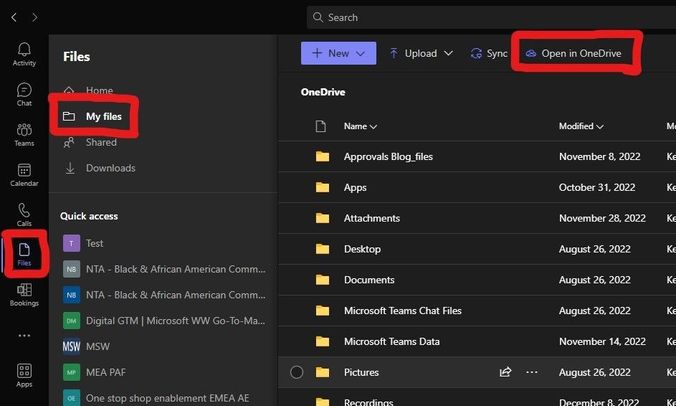Screen dimensions: 676x406
Task: Select My files in navigation
Action: coord(103,116)
